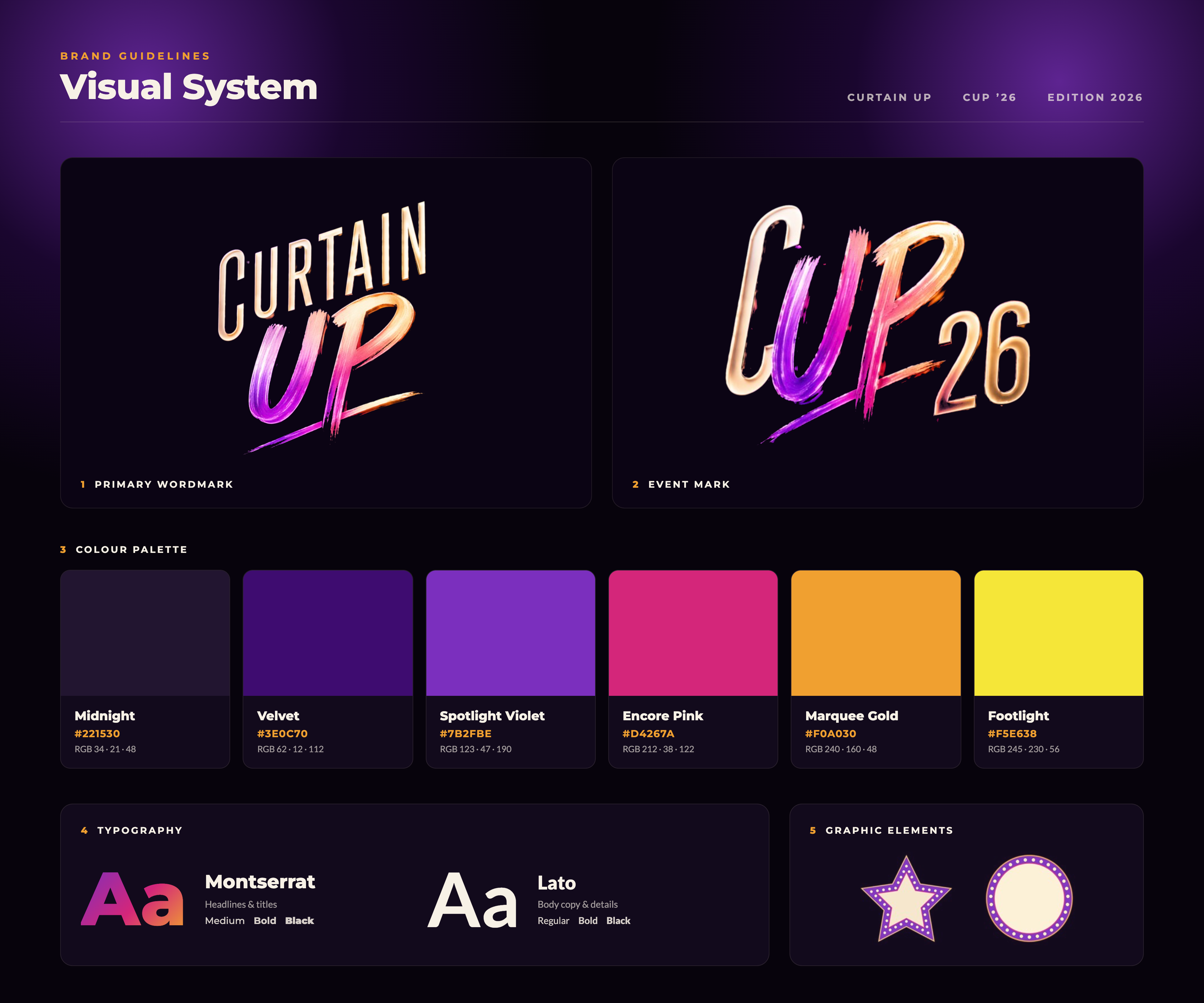Viewport: 1204px width, 1003px height.
Task: Click hex code #D4267A
Action: coord(648,734)
